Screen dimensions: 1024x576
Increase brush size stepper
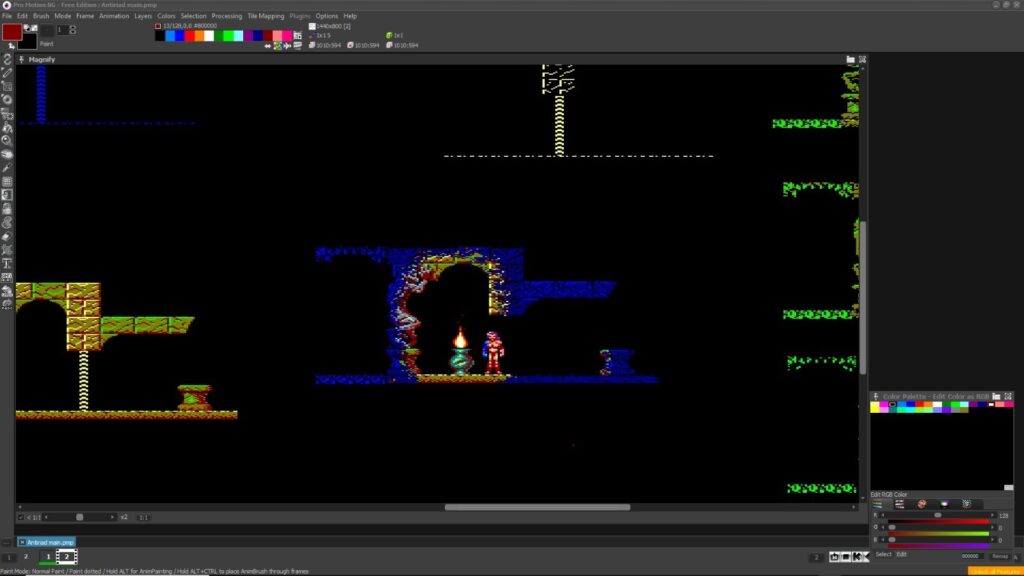[x=72, y=27]
